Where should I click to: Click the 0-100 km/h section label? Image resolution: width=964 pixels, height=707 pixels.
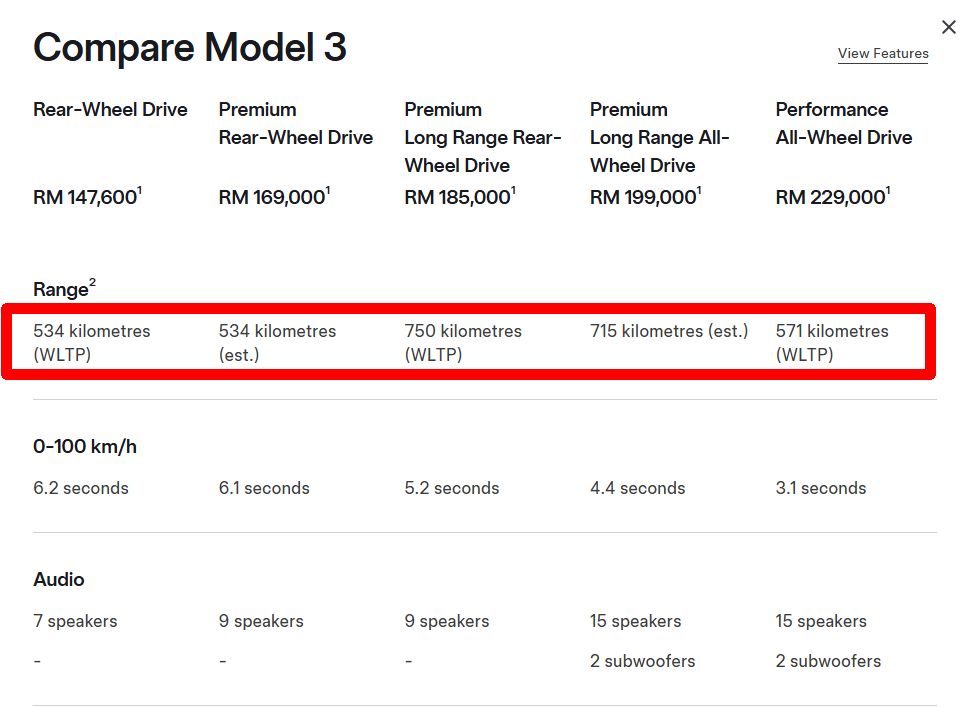85,447
